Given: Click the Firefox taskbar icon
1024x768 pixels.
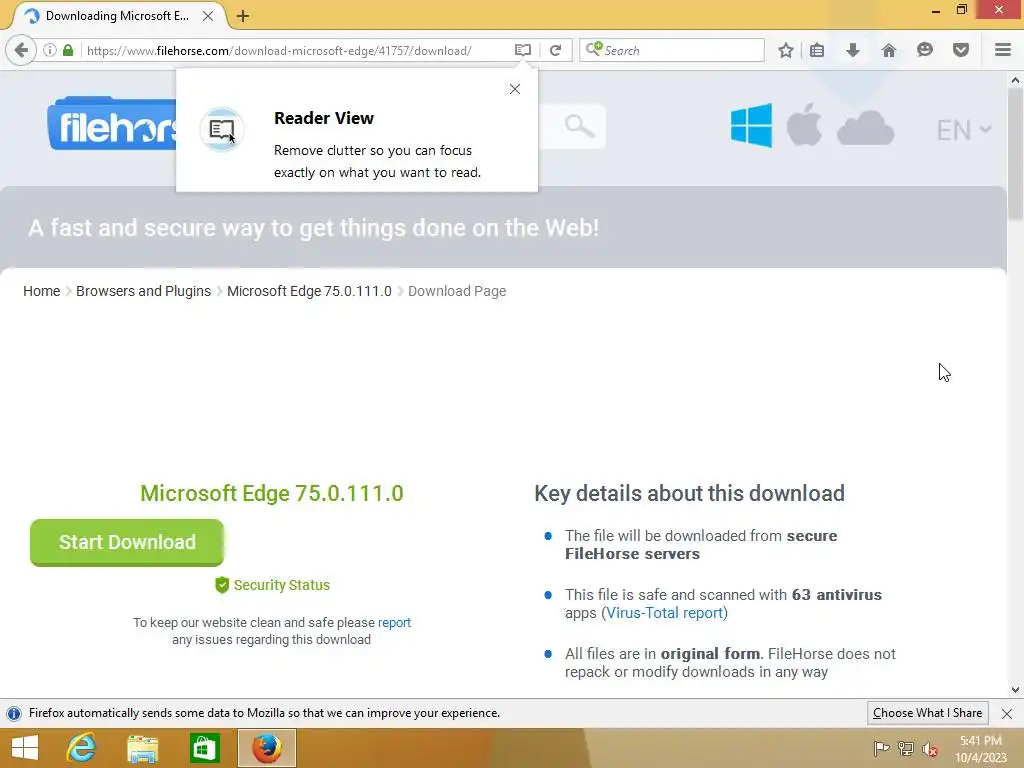Looking at the screenshot, I should (266, 748).
